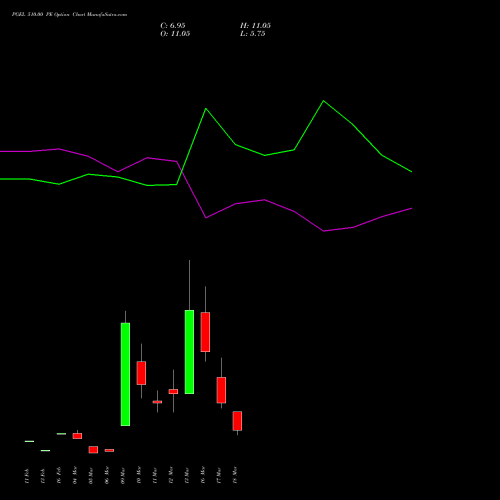This screenshot has width=500, height=500.
Task: Click the low value "L: 5.75"
Action: point(253,34)
